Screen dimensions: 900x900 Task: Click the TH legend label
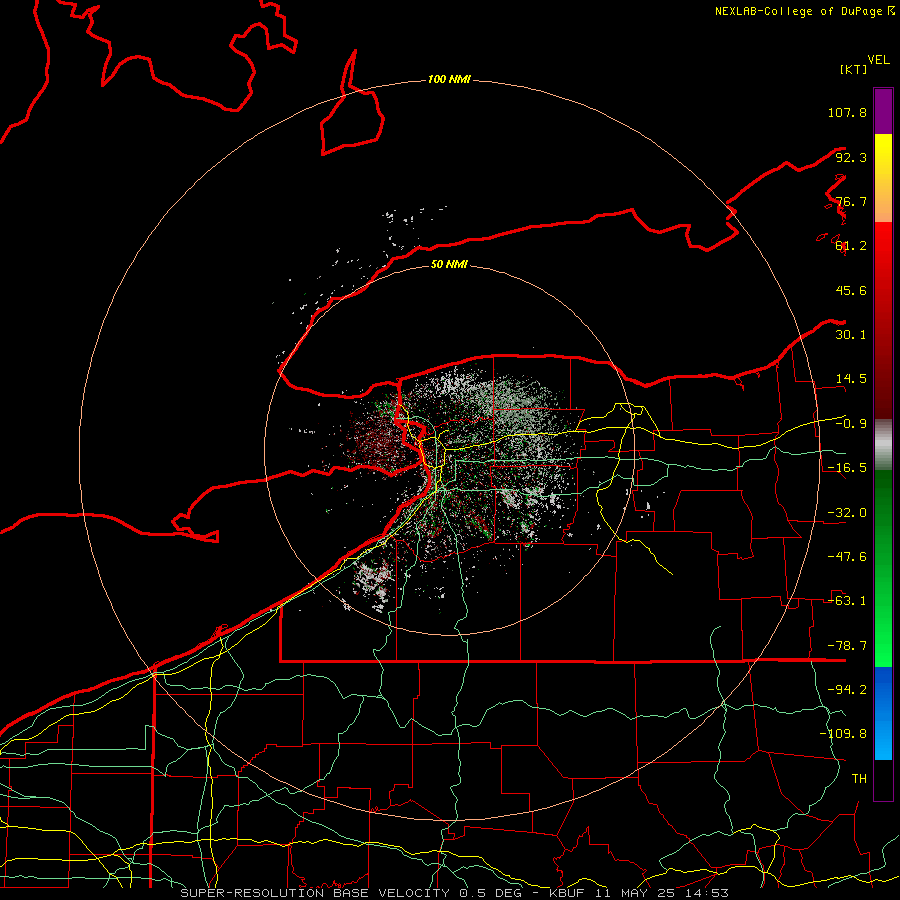(859, 779)
